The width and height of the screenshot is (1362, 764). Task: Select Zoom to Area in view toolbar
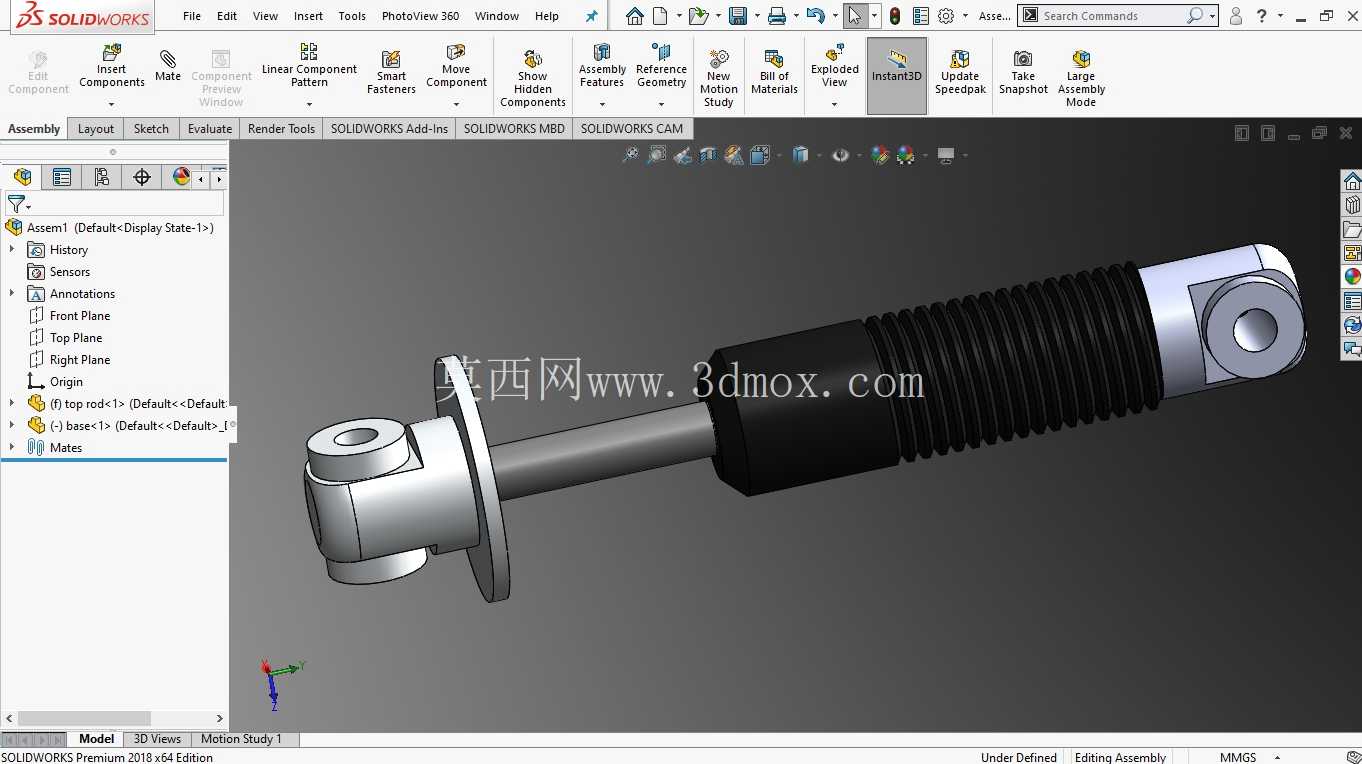(x=656, y=155)
